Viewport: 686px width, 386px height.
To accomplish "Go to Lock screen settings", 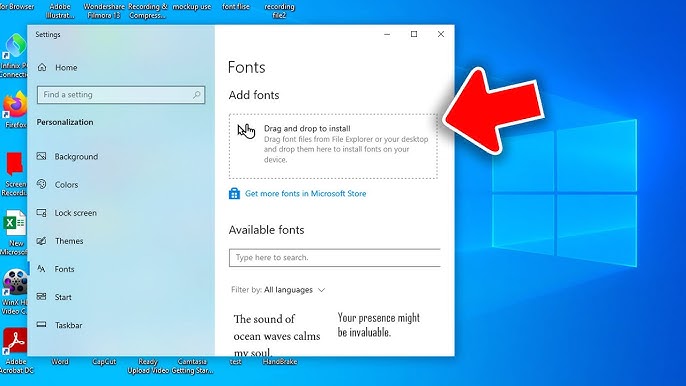I will point(75,213).
